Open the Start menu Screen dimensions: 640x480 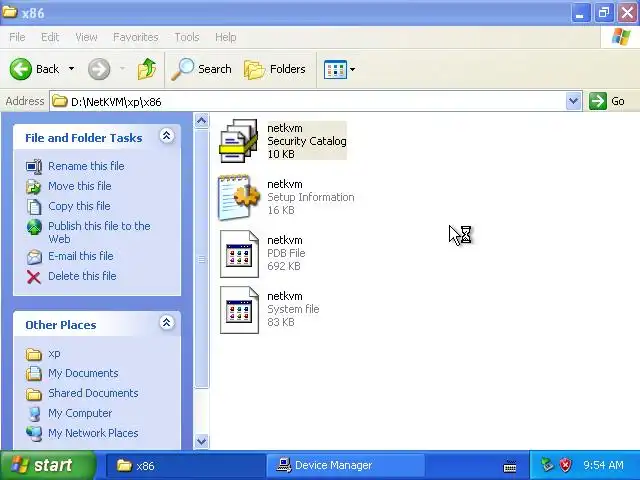(47, 465)
